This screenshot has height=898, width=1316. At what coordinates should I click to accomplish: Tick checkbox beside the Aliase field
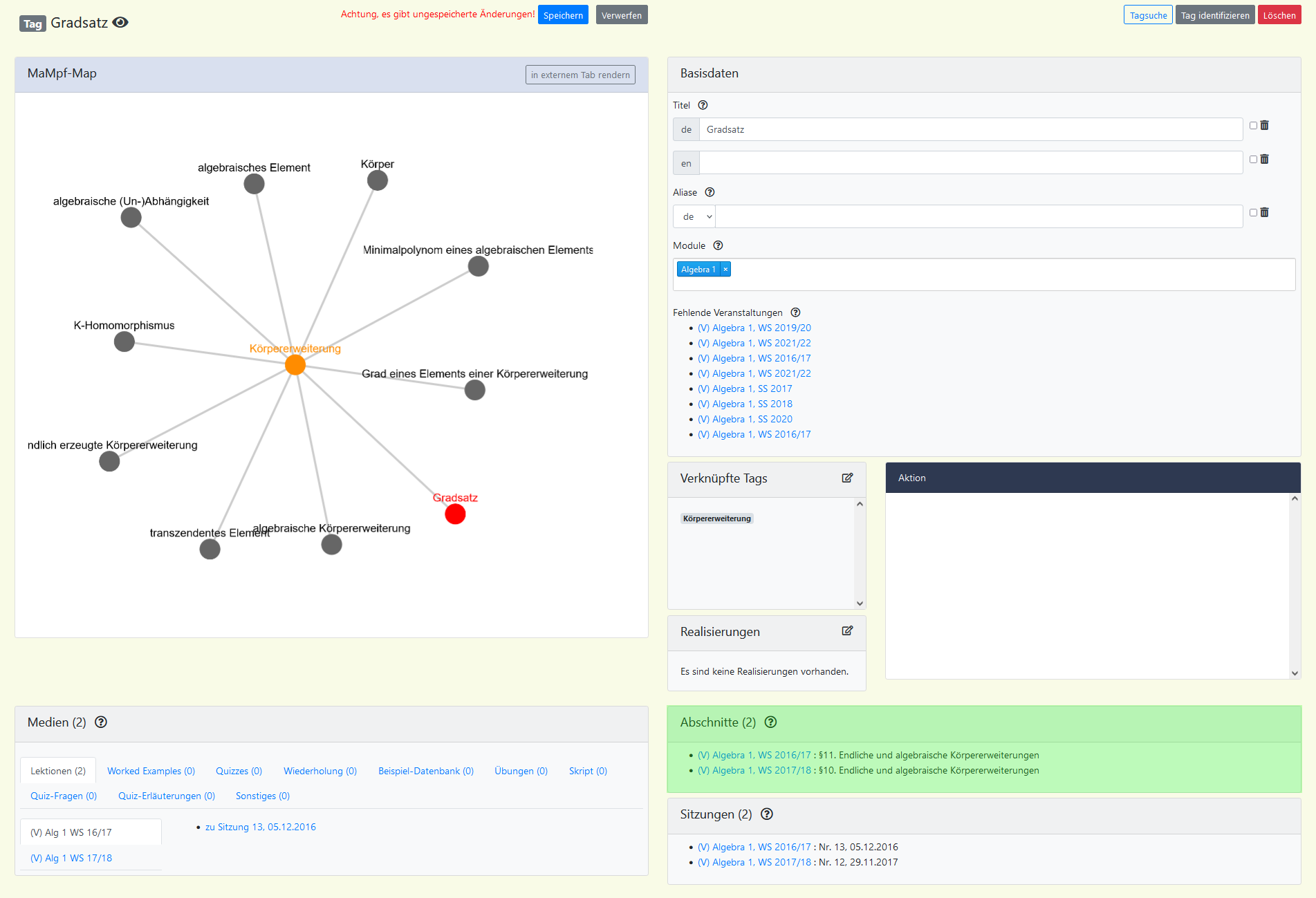point(1253,212)
